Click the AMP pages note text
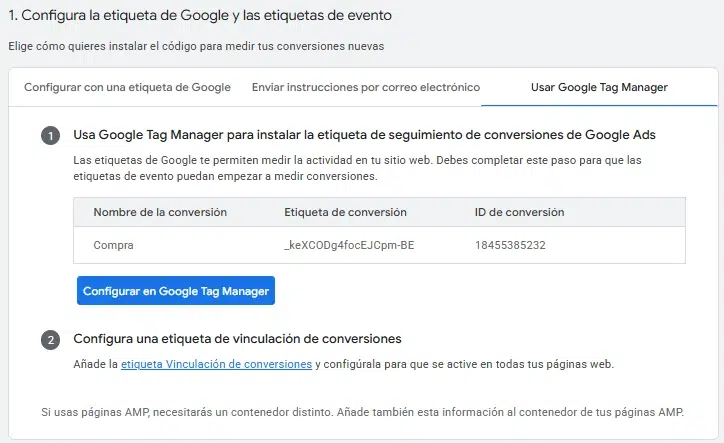This screenshot has height=443, width=724. pos(362,412)
